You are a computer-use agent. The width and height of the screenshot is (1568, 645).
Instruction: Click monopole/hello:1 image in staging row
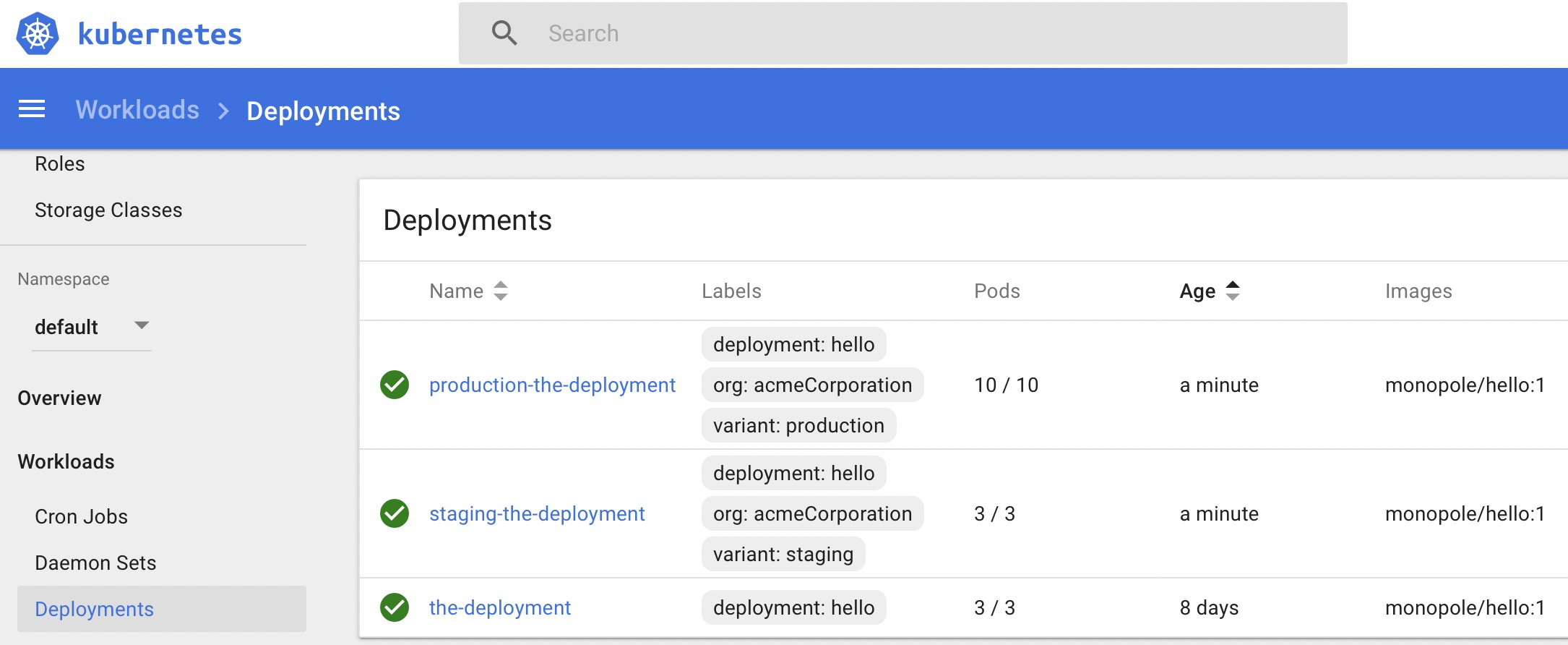coord(1465,513)
